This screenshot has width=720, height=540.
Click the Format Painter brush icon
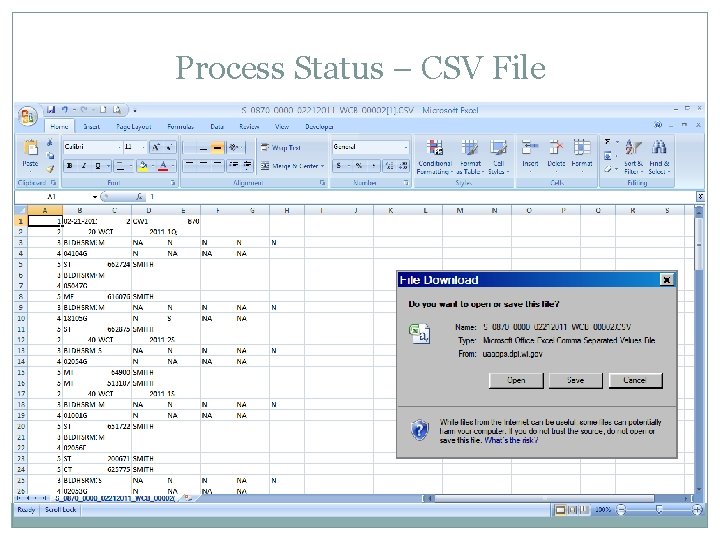coord(50,169)
